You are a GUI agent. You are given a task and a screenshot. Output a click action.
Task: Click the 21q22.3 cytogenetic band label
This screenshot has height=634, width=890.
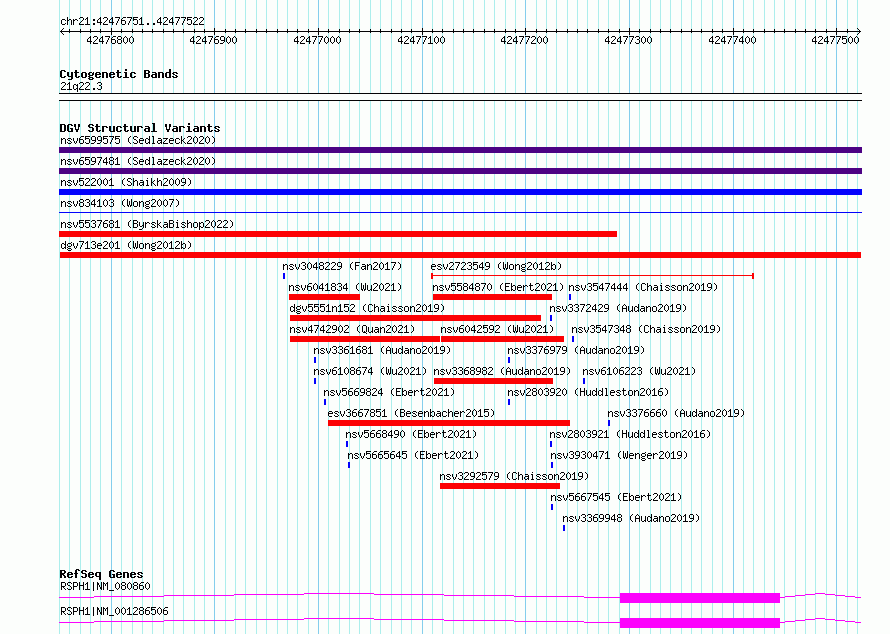pyautogui.click(x=81, y=86)
